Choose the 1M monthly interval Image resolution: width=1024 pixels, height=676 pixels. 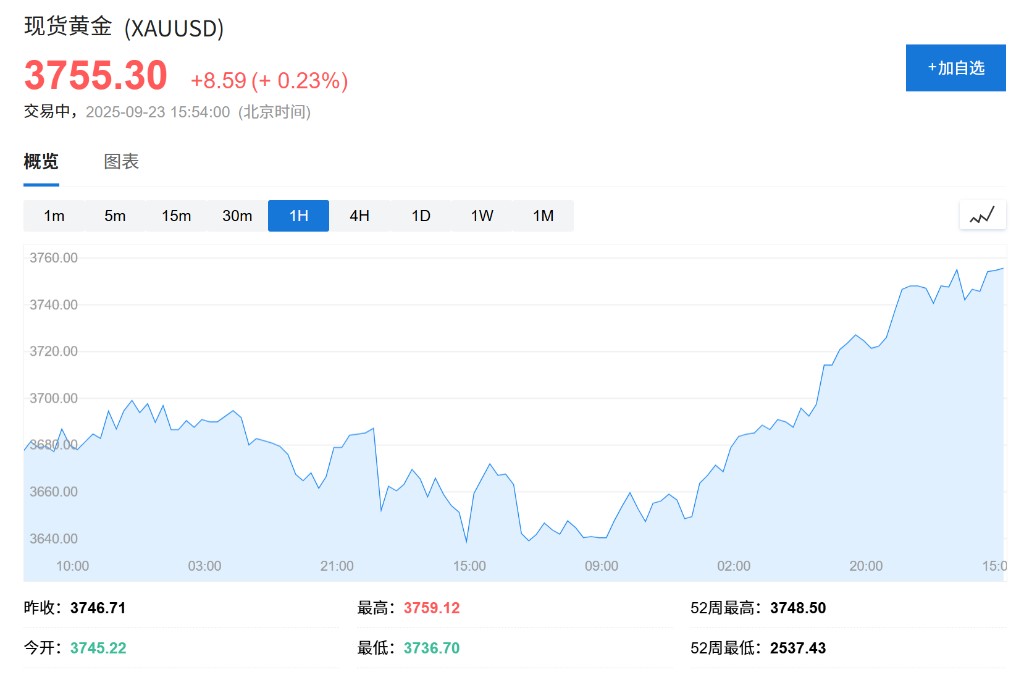point(543,216)
